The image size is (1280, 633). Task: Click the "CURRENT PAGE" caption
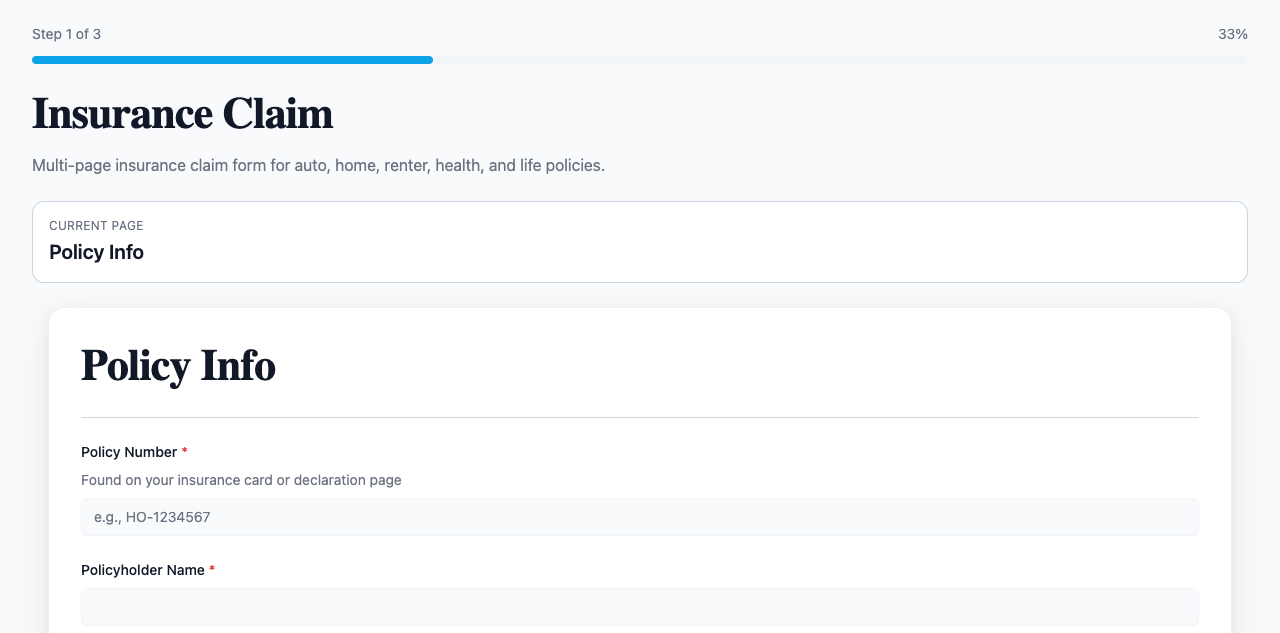96,226
